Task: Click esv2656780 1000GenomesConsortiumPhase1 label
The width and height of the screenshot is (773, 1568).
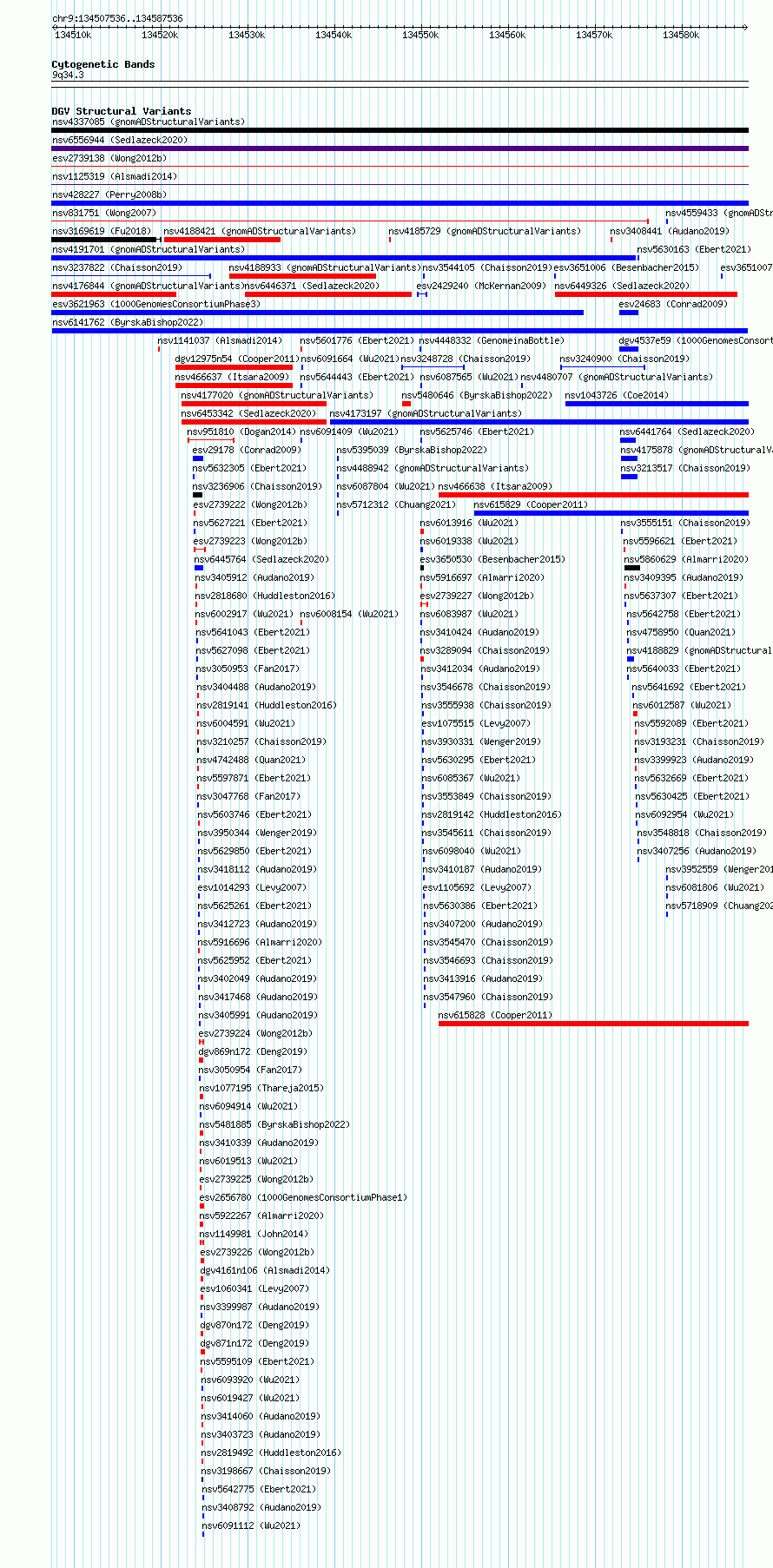Action: (304, 1197)
